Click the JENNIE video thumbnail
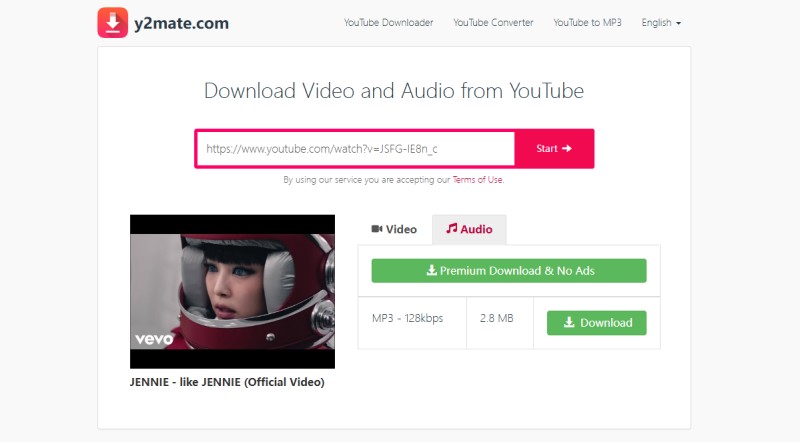The height and width of the screenshot is (442, 800). (x=232, y=291)
